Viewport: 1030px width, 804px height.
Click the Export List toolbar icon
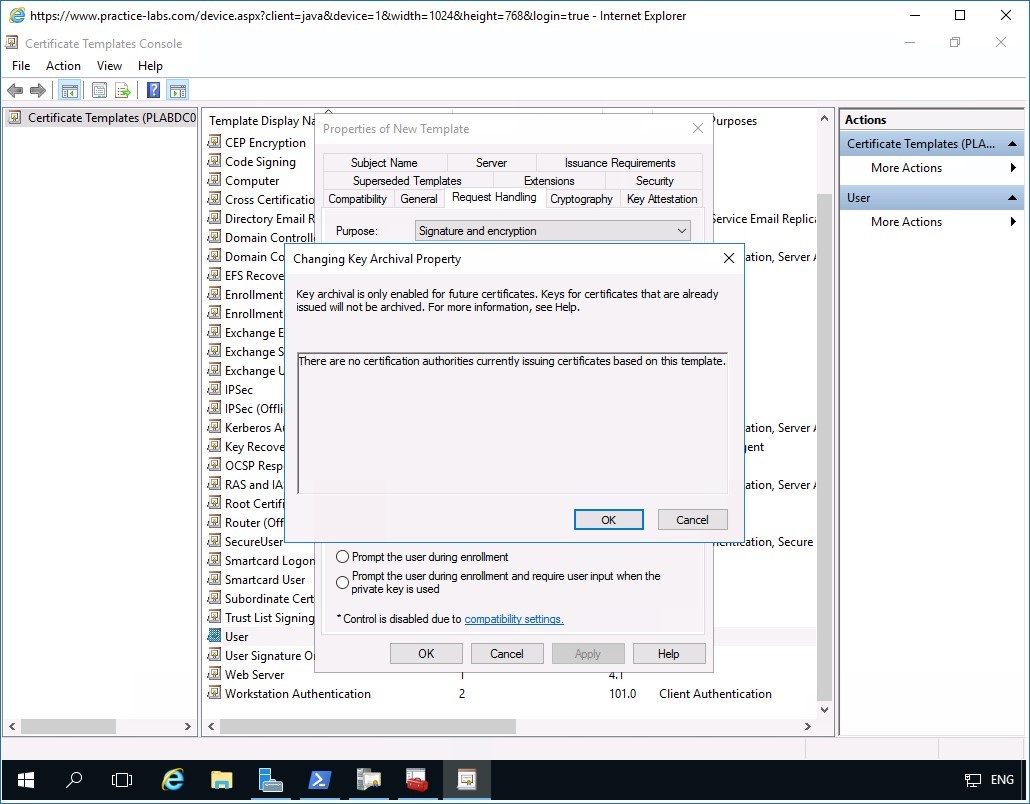(122, 90)
